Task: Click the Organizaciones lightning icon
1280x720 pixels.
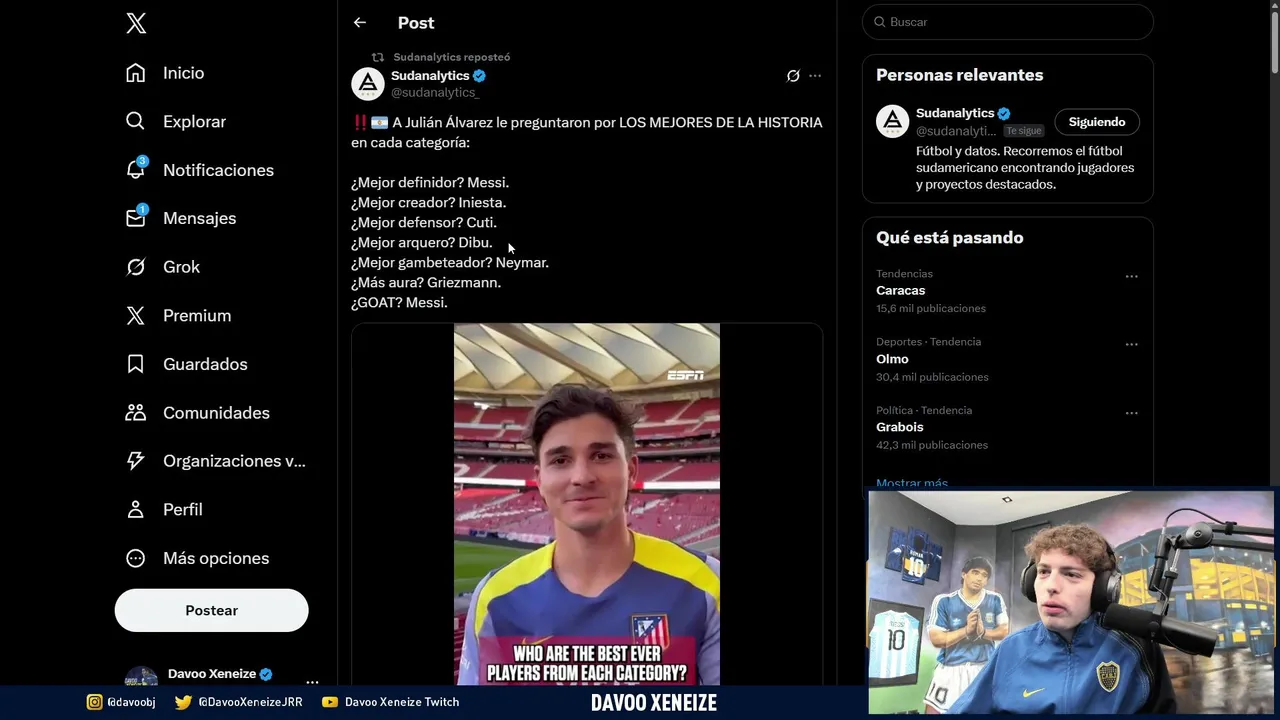Action: pyautogui.click(x=136, y=461)
